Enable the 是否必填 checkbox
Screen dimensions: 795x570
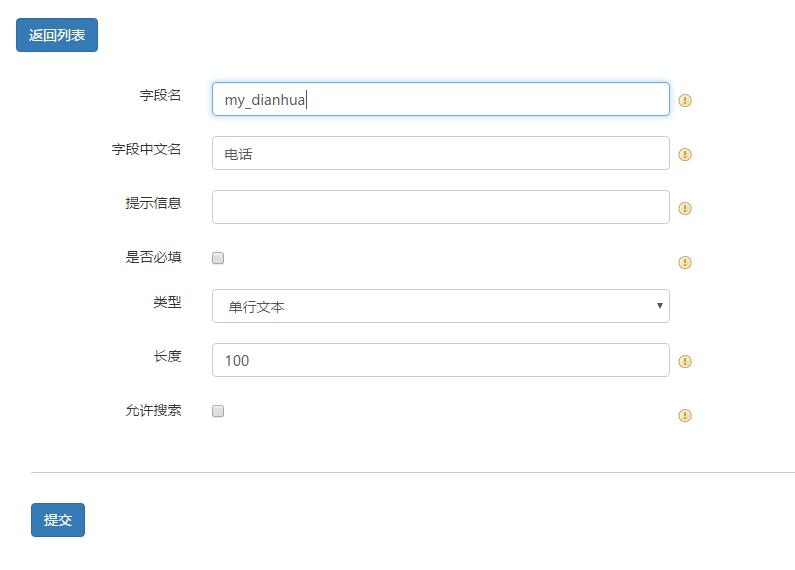click(x=218, y=258)
